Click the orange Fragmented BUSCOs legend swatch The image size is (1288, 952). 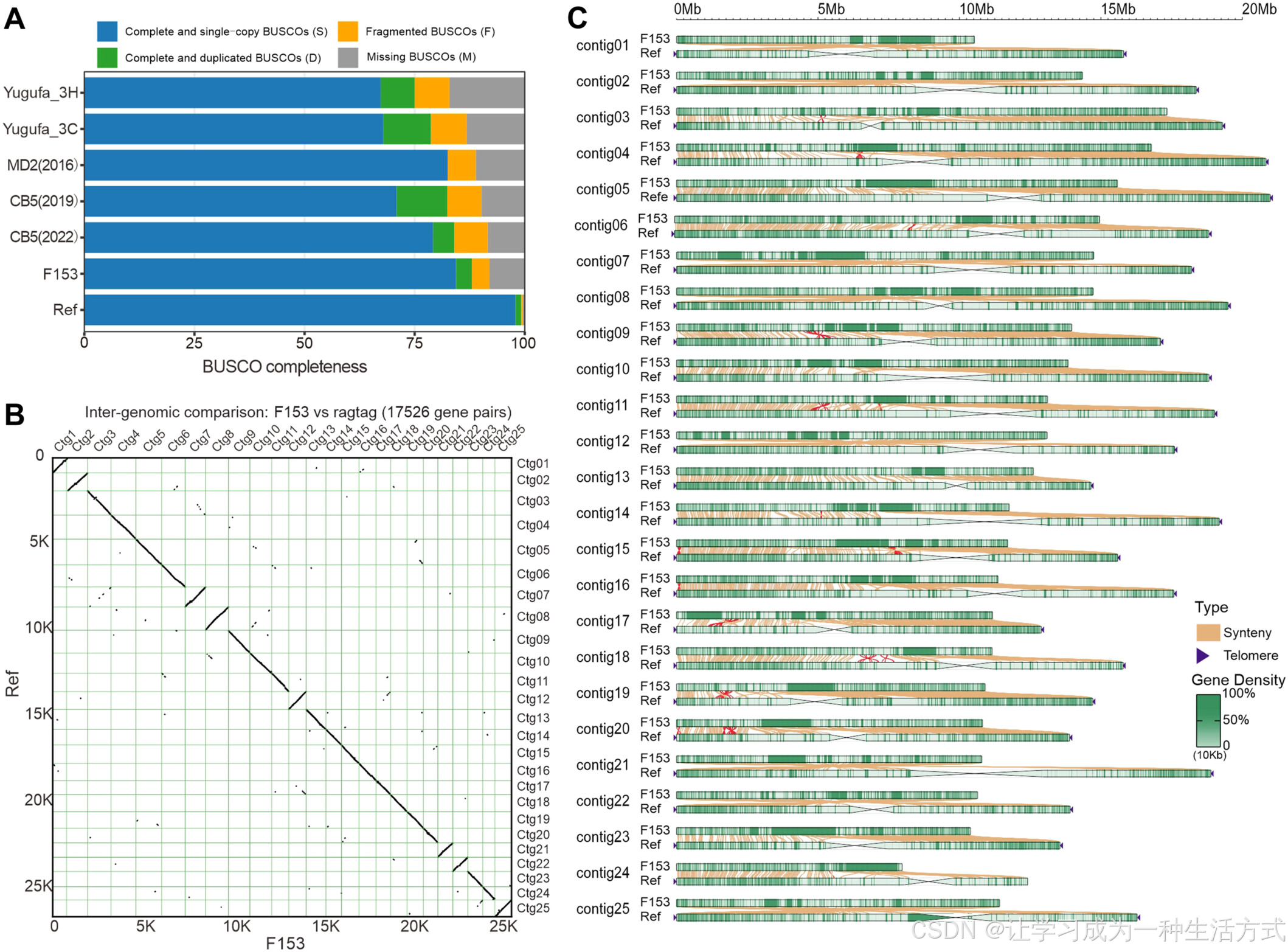pos(347,31)
